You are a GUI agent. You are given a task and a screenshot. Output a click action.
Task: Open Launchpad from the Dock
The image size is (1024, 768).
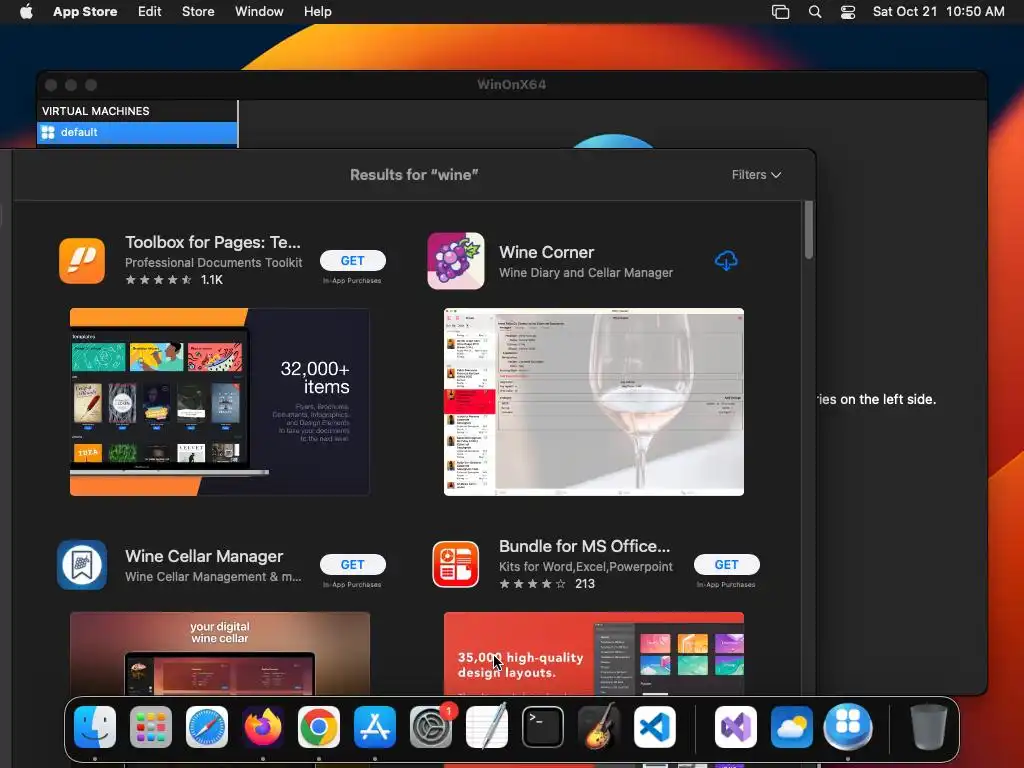(151, 727)
